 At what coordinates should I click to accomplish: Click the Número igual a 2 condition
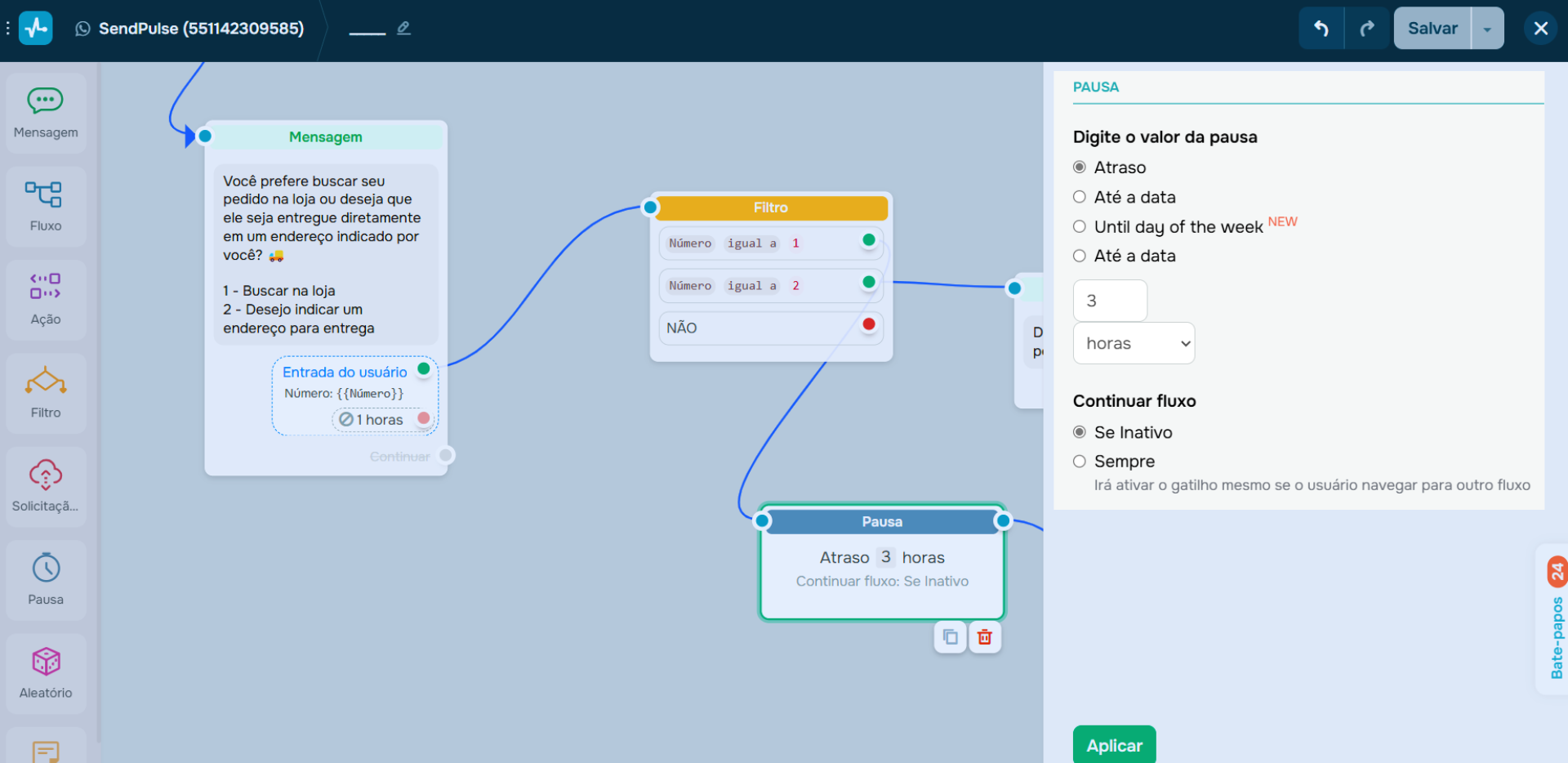click(x=771, y=286)
